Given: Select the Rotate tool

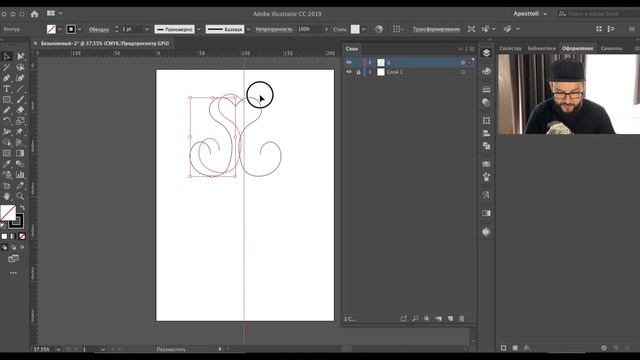Looking at the screenshot, I should click(7, 121).
